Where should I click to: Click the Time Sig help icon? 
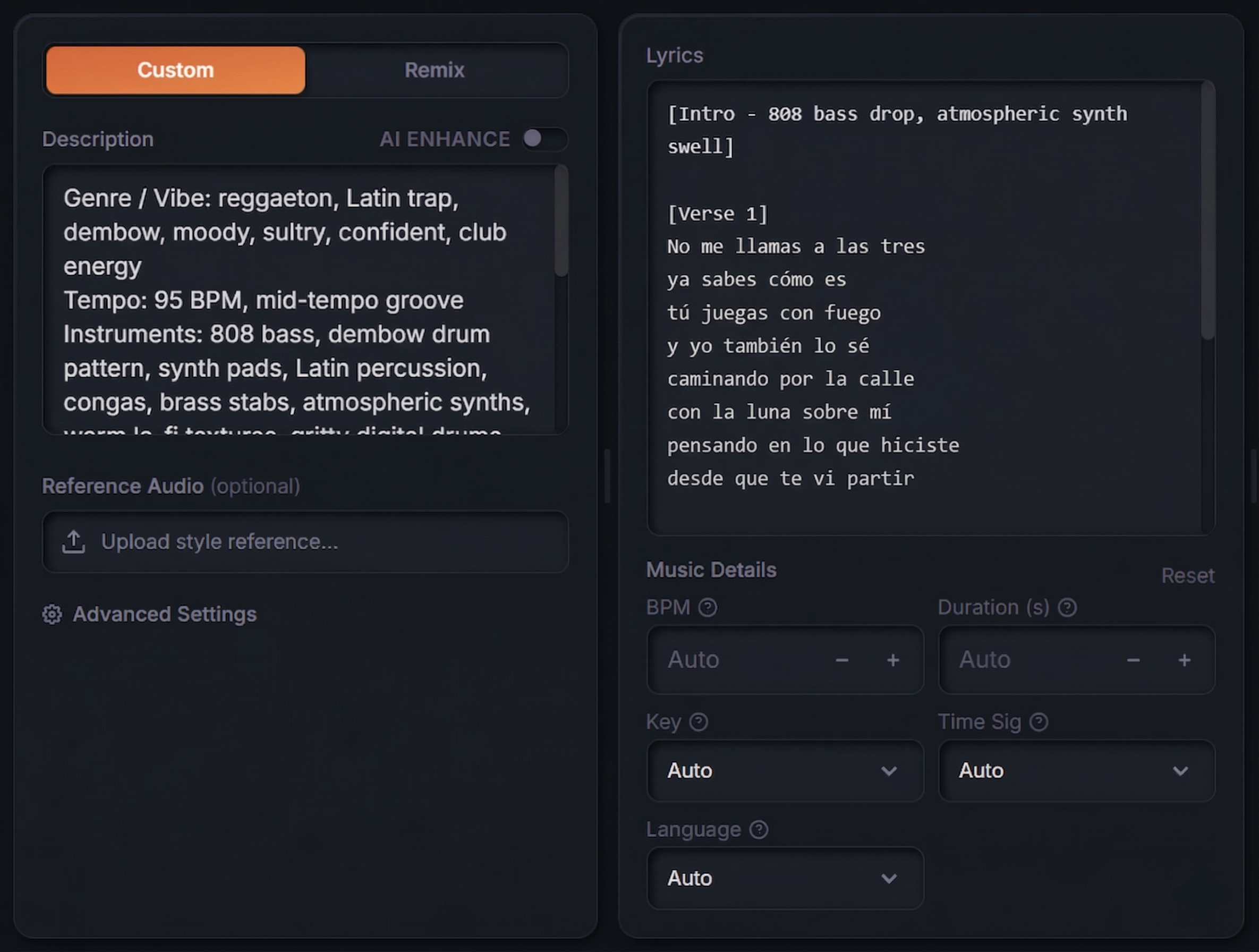(x=1040, y=721)
